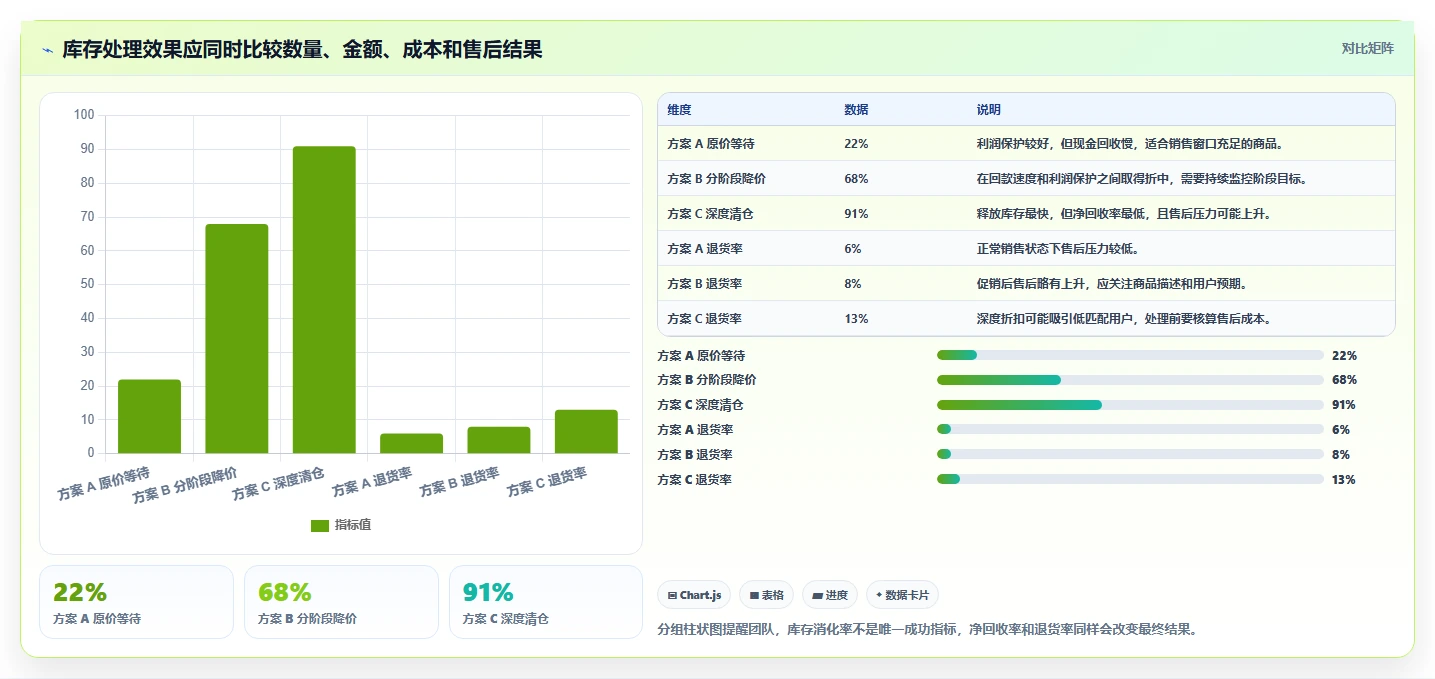Click the 进度 tag chip

830,595
